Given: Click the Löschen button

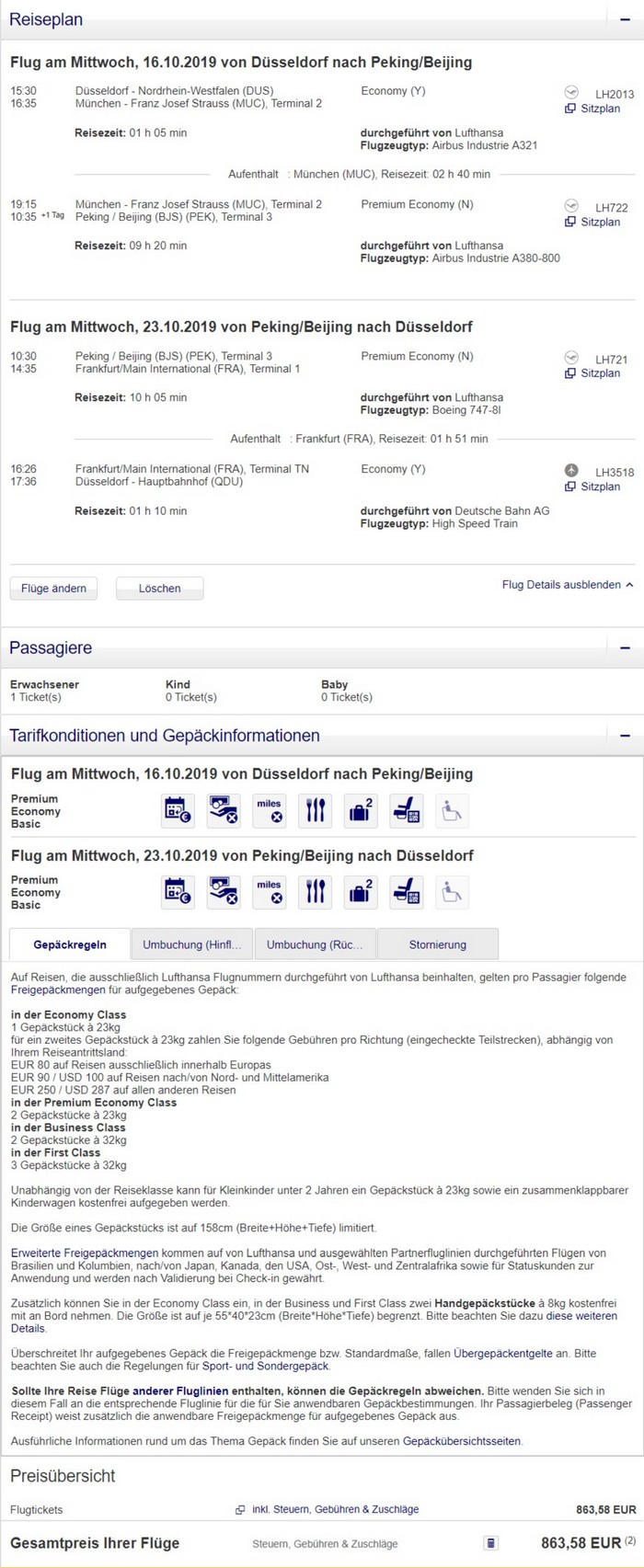Looking at the screenshot, I should pos(160,589).
